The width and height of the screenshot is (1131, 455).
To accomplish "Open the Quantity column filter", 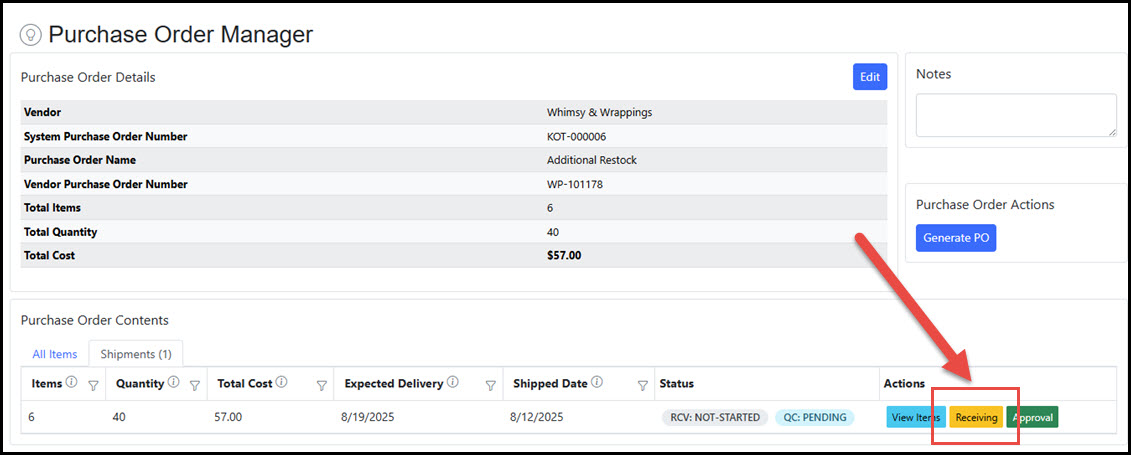I will 195,385.
